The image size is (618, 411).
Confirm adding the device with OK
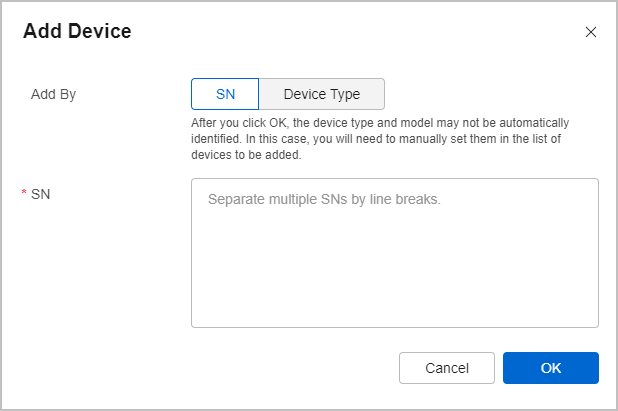click(x=551, y=368)
